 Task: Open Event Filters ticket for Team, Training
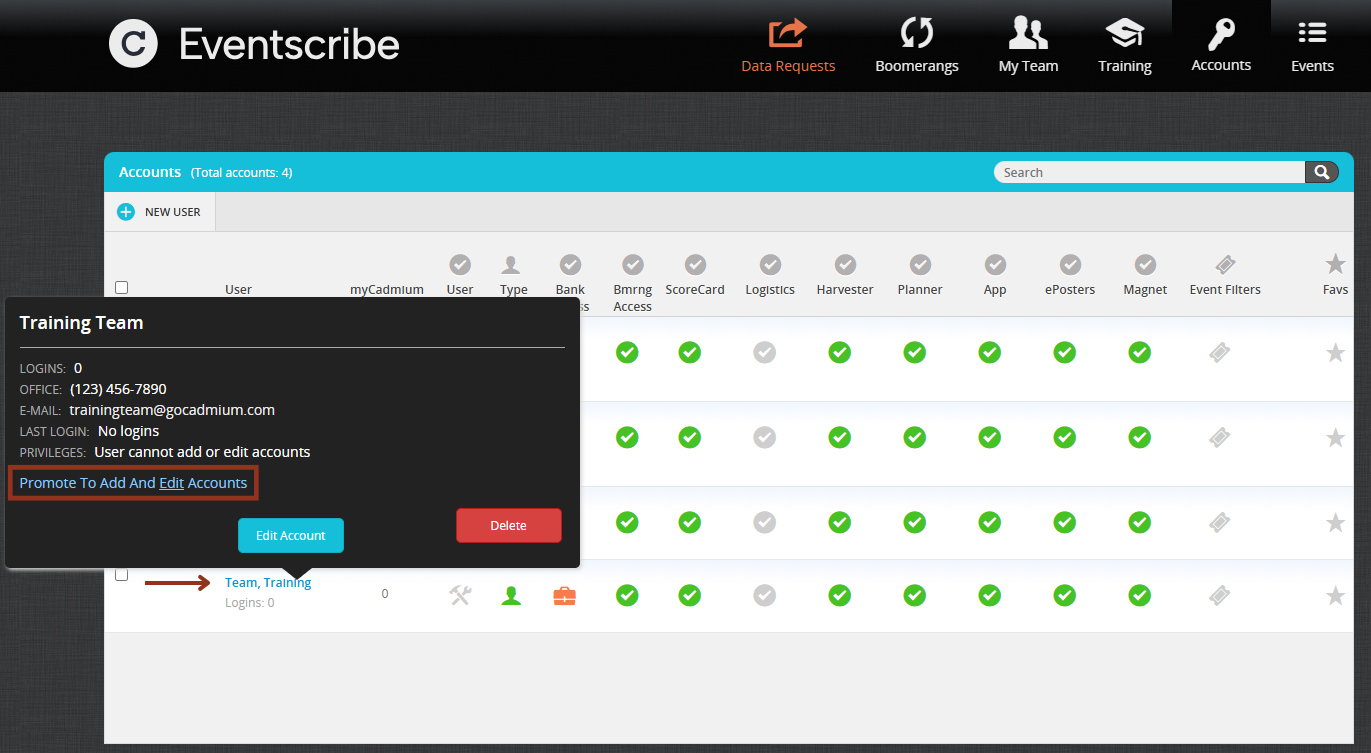click(x=1220, y=595)
